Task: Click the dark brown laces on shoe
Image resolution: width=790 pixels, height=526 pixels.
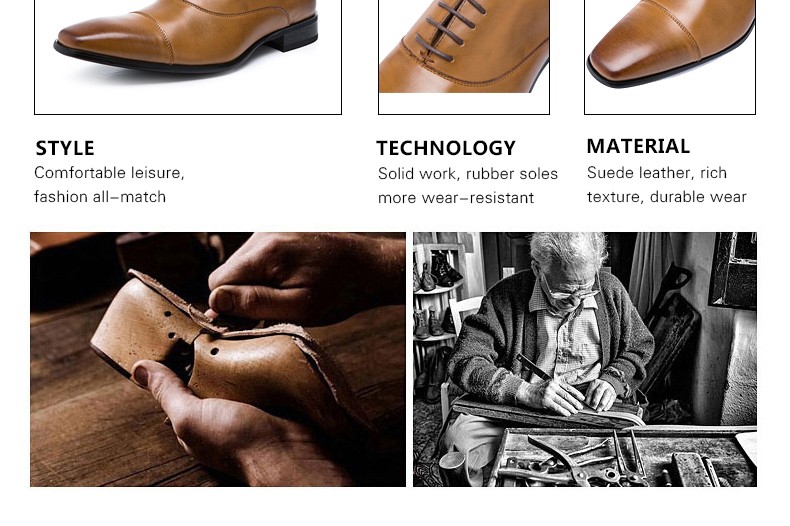Action: click(x=448, y=28)
